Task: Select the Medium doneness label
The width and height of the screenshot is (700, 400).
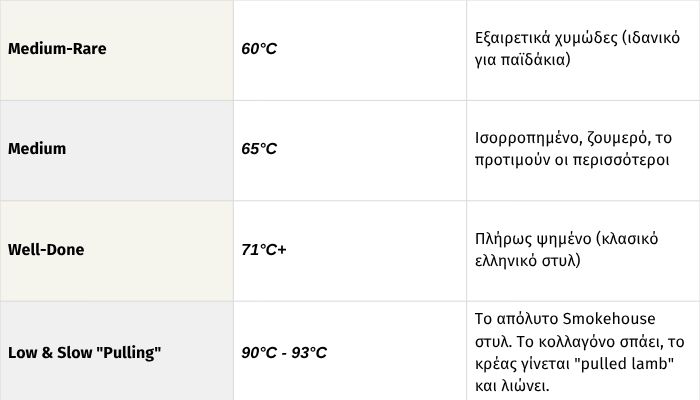Action: [x=37, y=149]
